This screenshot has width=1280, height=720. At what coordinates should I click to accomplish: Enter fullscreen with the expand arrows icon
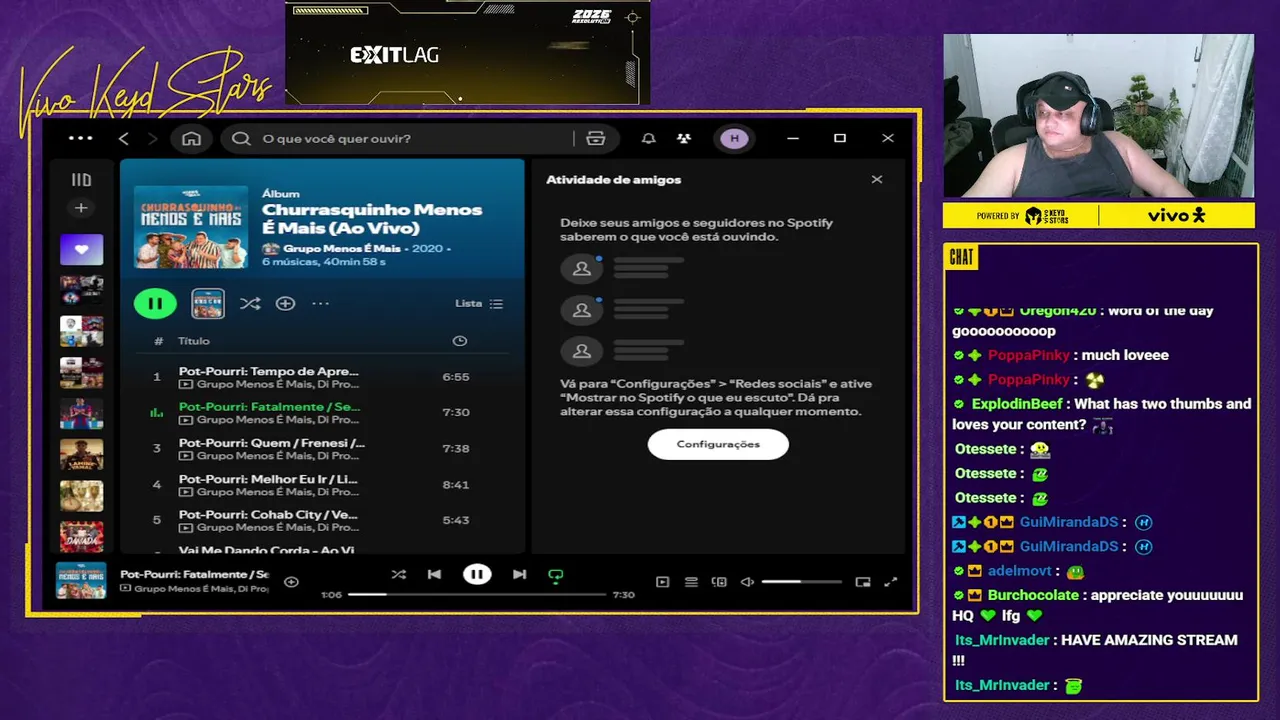coord(891,582)
